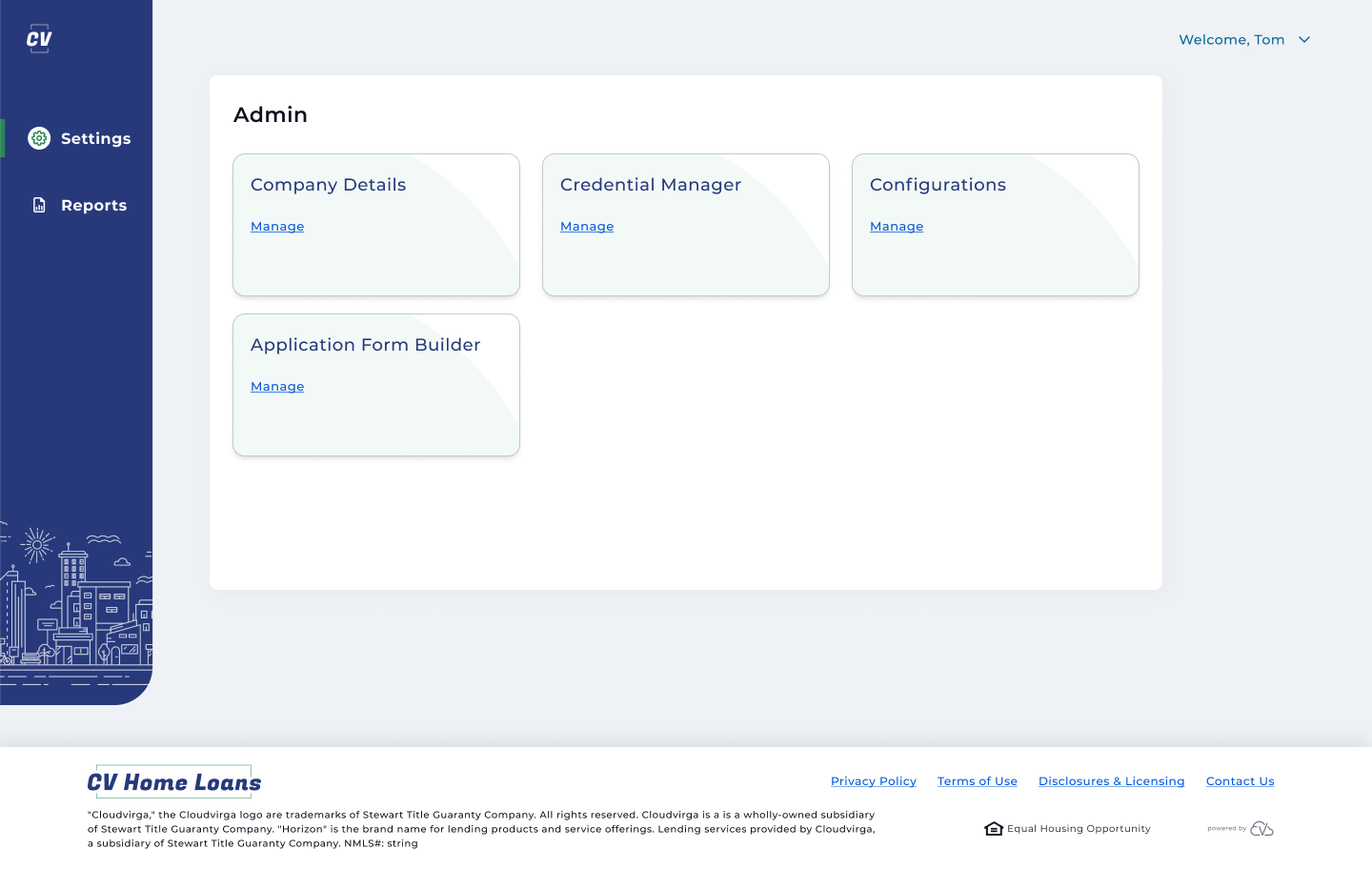The height and width of the screenshot is (869, 1372).
Task: Open Reports from the sidebar menu
Action: 93,205
